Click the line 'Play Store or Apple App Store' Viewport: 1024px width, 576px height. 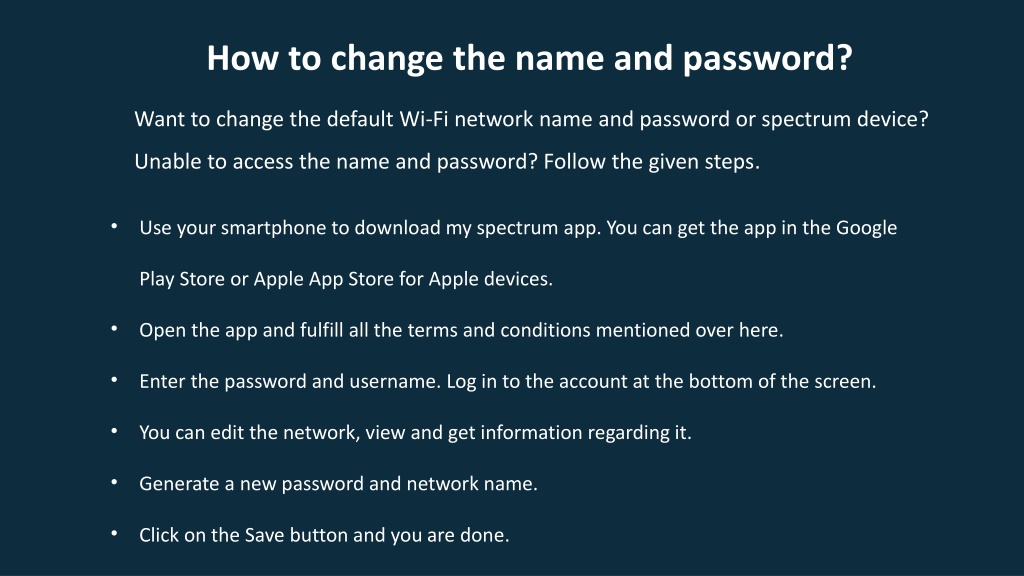coord(346,279)
